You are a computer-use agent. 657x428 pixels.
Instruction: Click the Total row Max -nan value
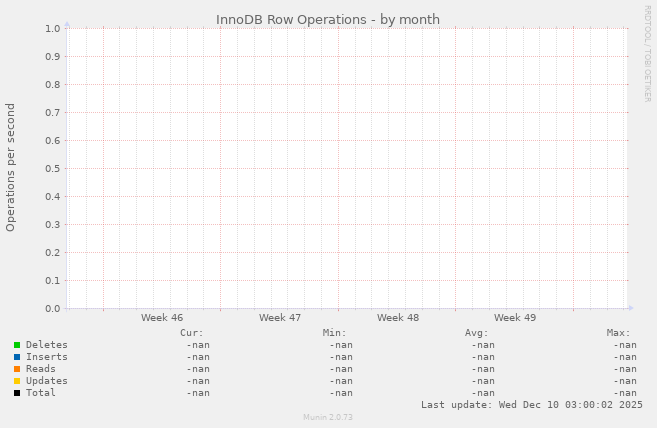point(625,393)
